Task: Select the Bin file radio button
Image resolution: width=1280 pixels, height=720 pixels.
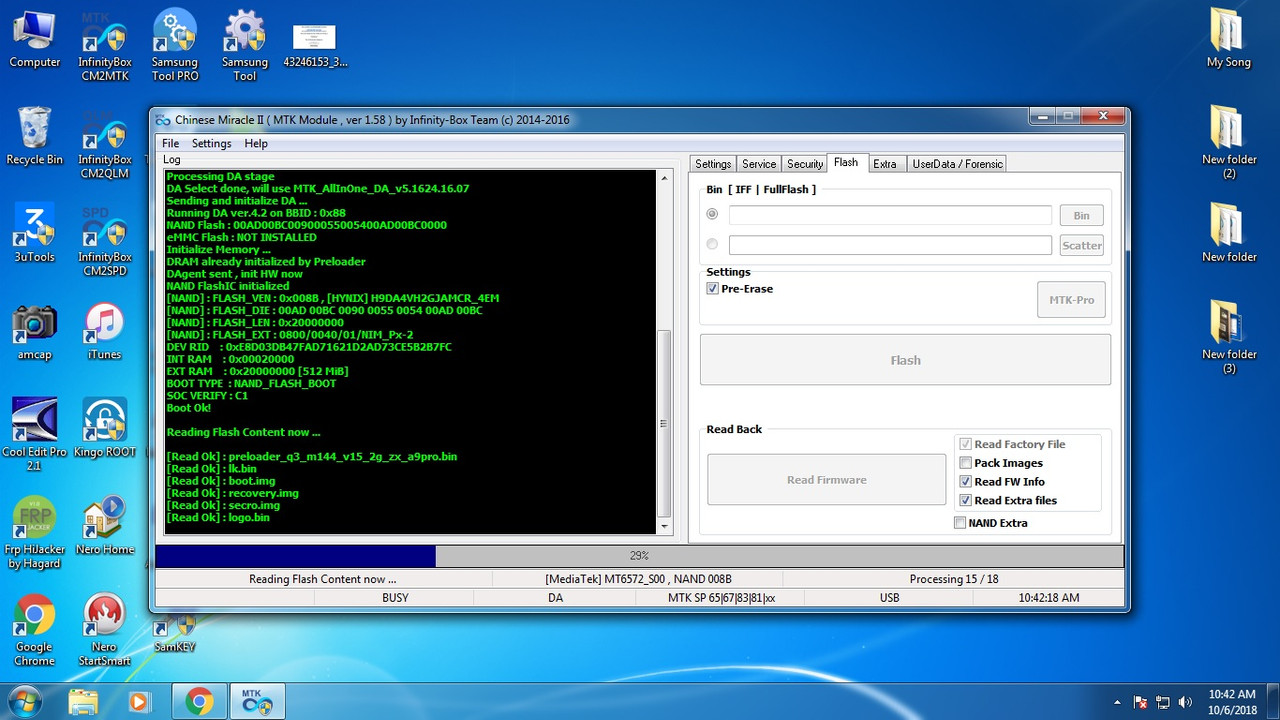Action: [712, 214]
